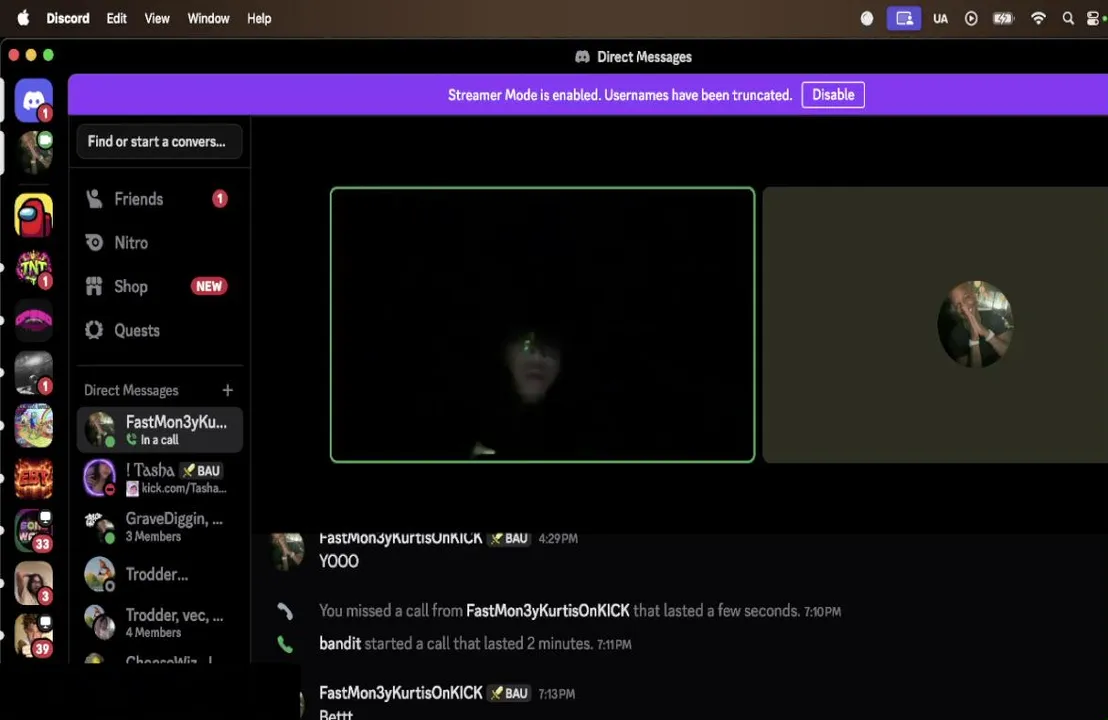Select the green-bordered video tile in call
Viewport: 1108px width, 720px height.
(x=542, y=325)
